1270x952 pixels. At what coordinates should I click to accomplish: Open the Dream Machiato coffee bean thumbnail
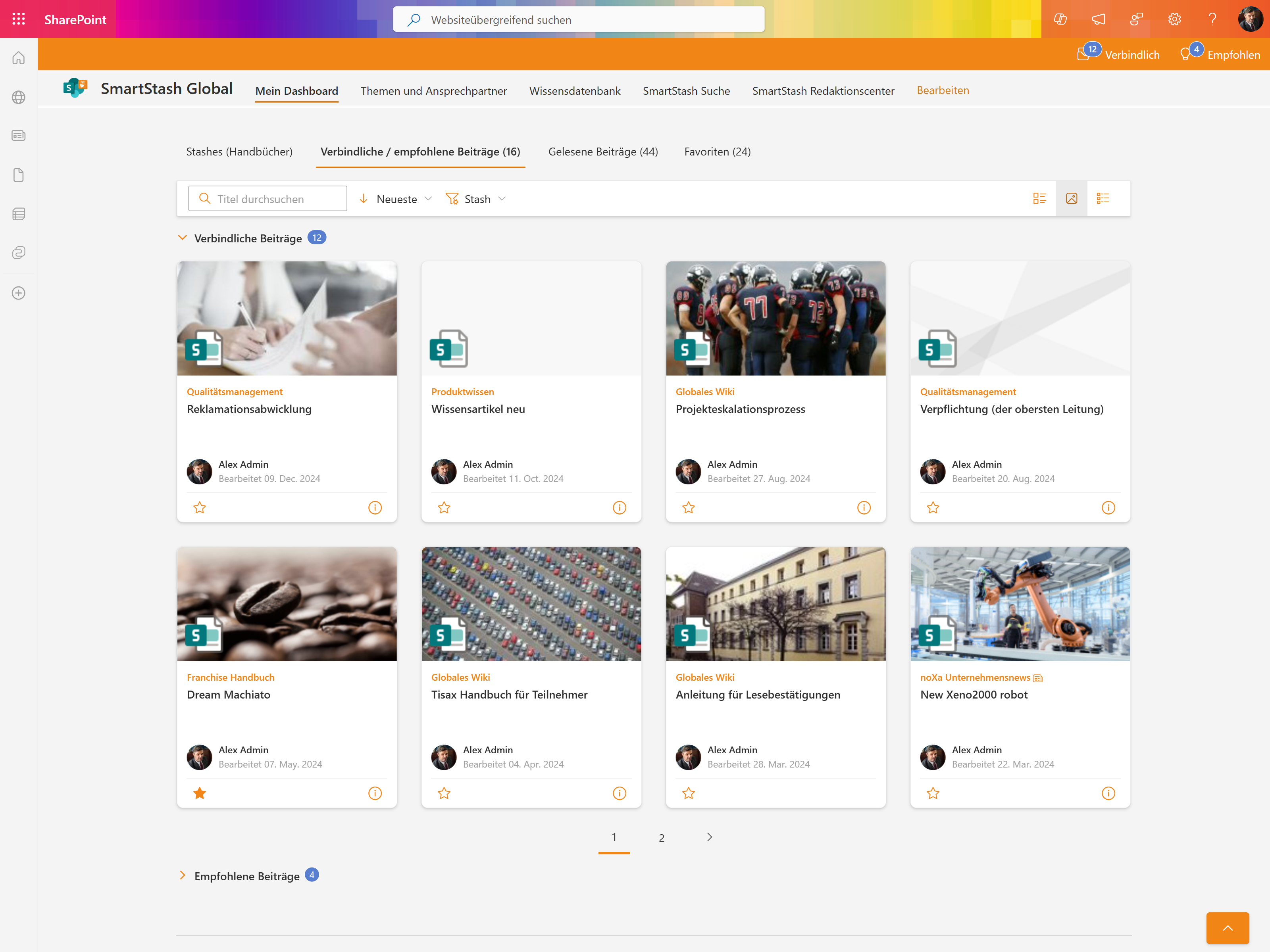(x=287, y=604)
